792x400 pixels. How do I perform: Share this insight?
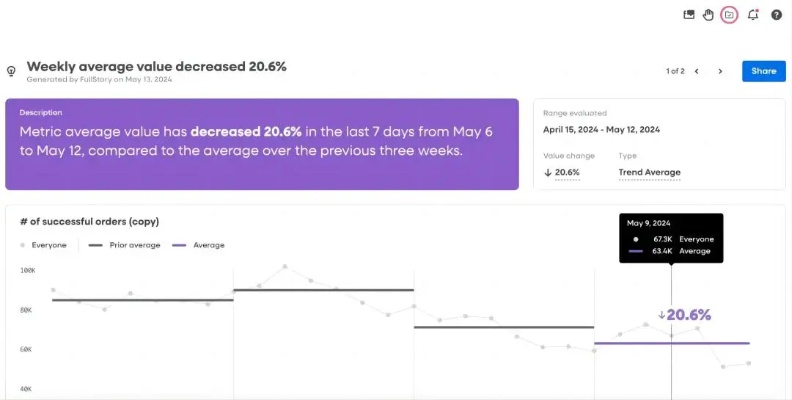(x=764, y=71)
